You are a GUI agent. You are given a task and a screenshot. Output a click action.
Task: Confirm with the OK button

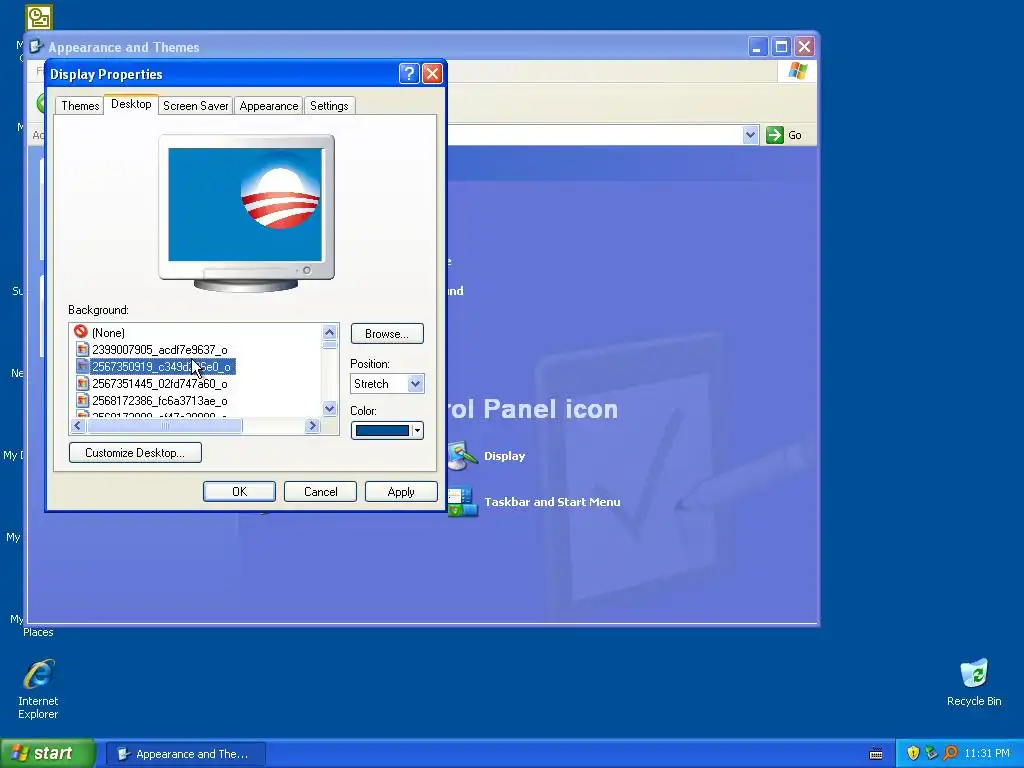[239, 492]
